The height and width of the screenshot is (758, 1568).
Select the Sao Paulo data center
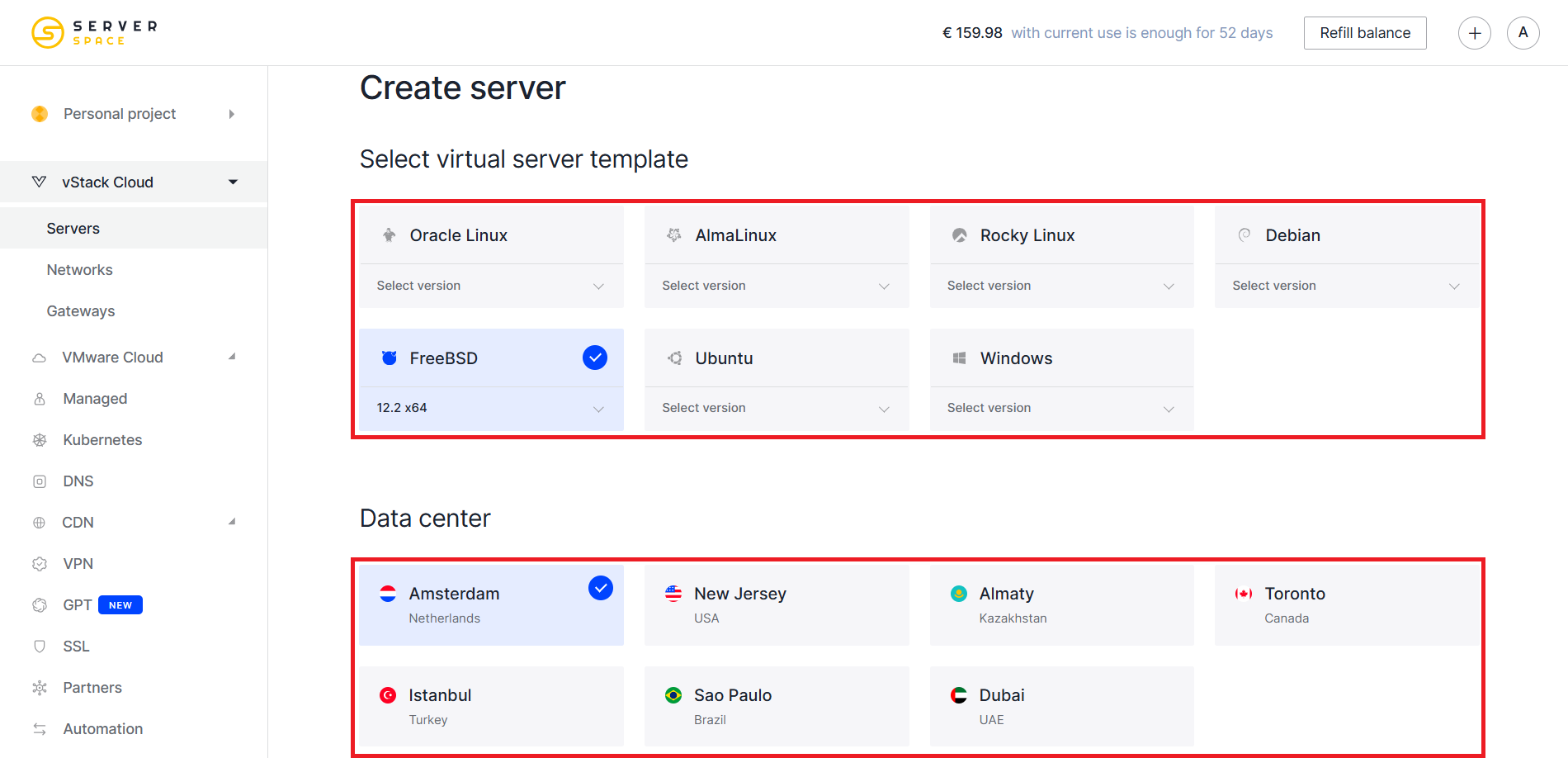777,707
